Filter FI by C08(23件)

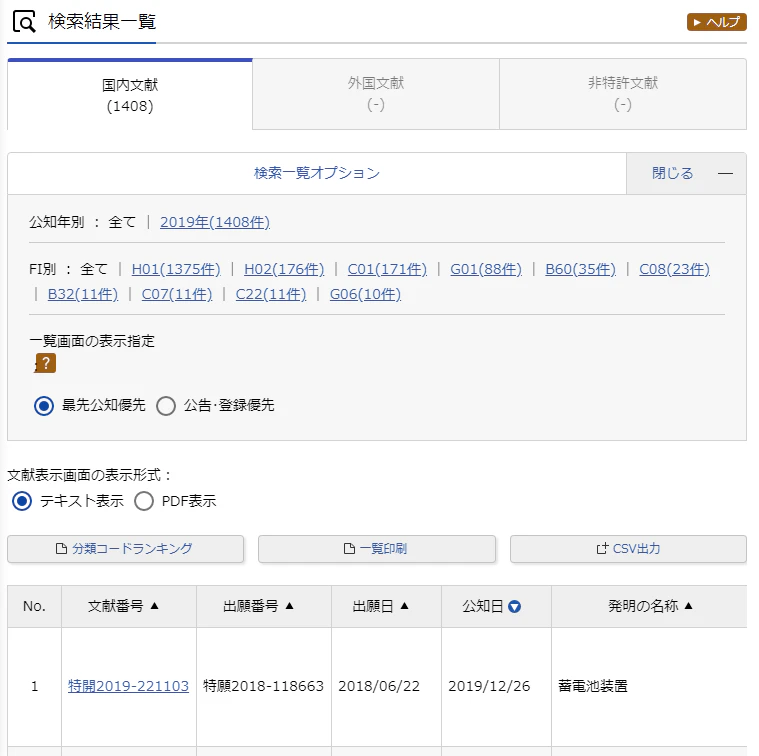click(x=674, y=269)
